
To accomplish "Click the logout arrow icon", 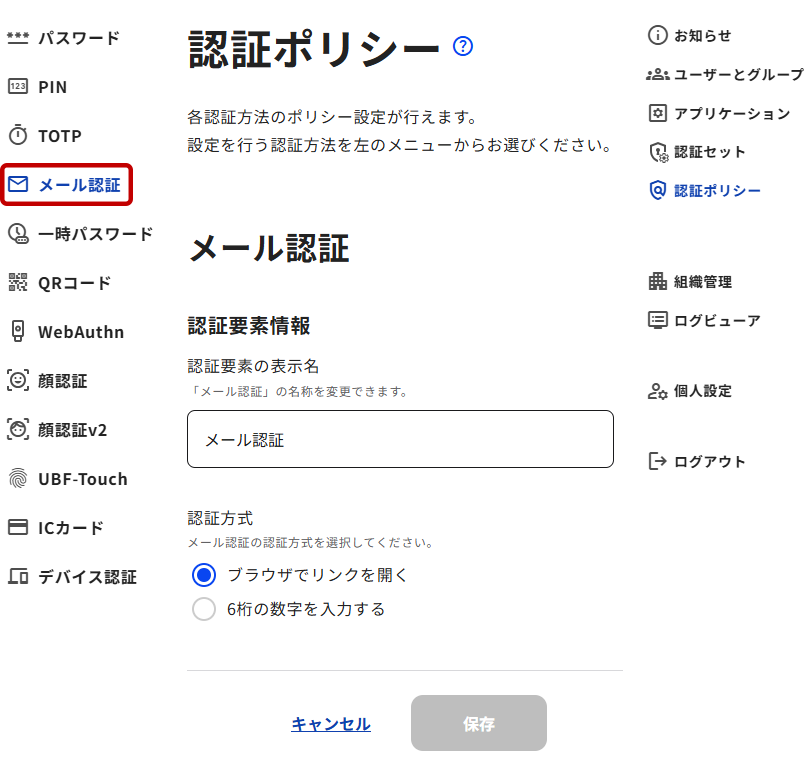I will pyautogui.click(x=657, y=462).
